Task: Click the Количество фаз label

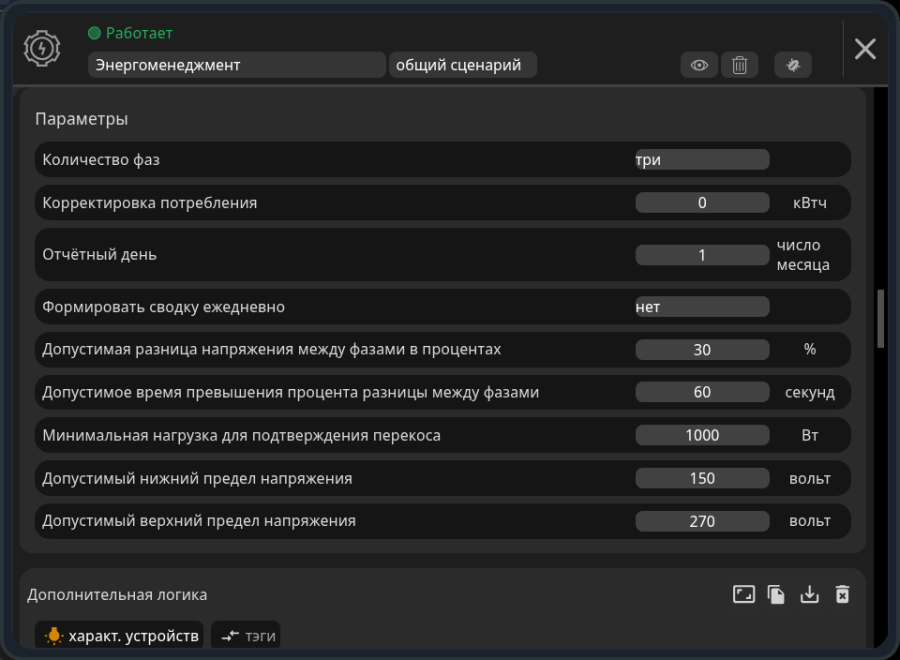Action: (x=101, y=160)
